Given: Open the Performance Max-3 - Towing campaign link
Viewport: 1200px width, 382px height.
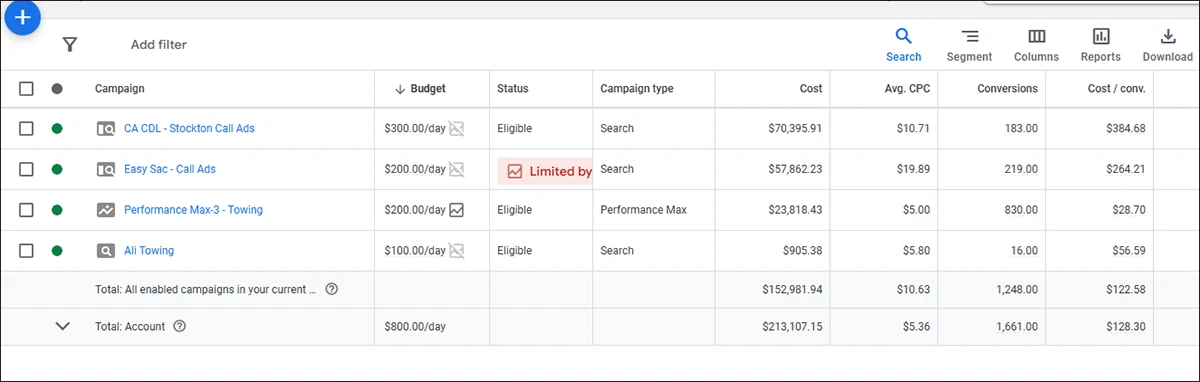Looking at the screenshot, I should (193, 210).
